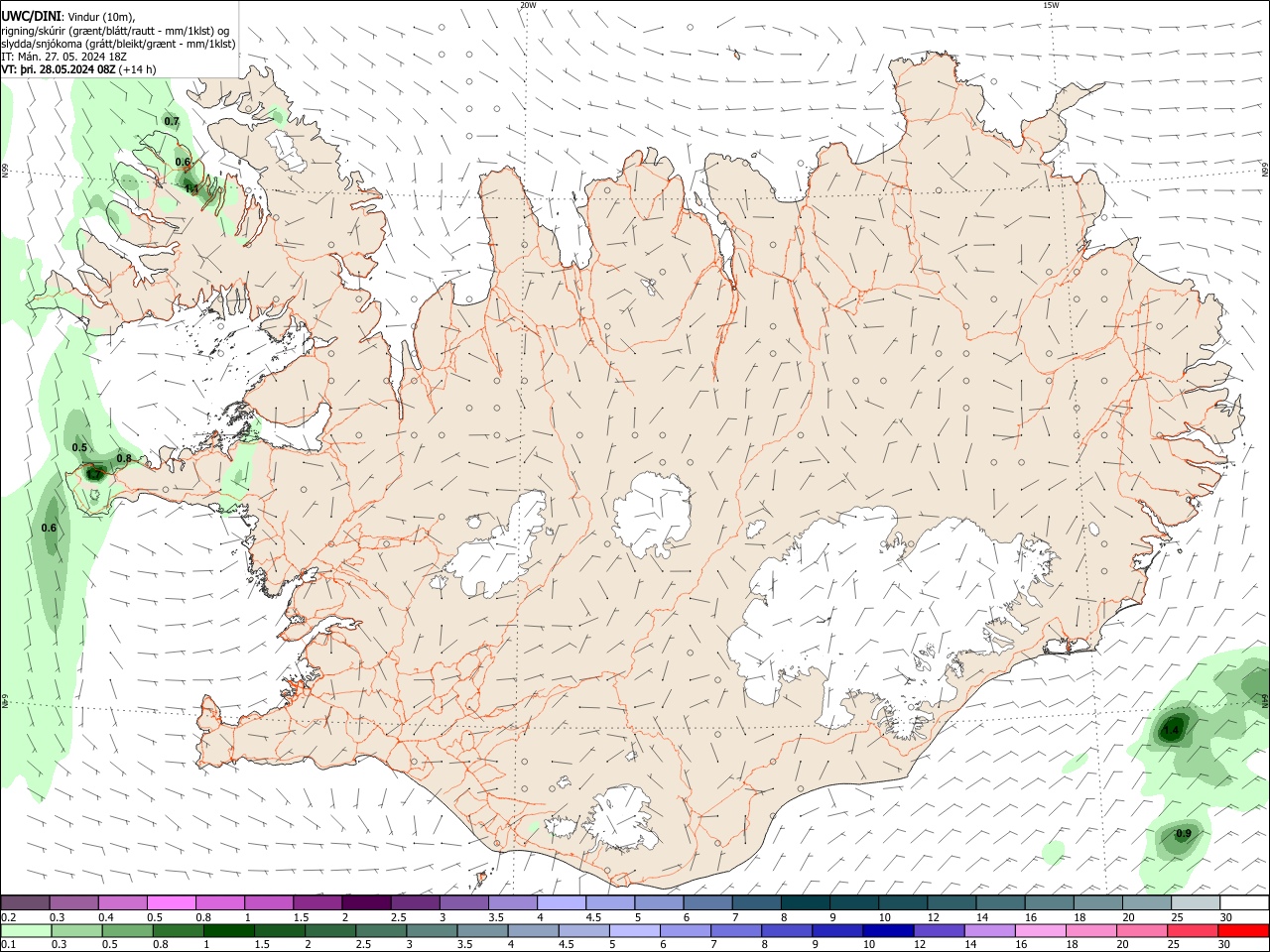Select the pale gray swatch labeled 25 in upper row
Image resolution: width=1270 pixels, height=952 pixels.
[1197, 902]
